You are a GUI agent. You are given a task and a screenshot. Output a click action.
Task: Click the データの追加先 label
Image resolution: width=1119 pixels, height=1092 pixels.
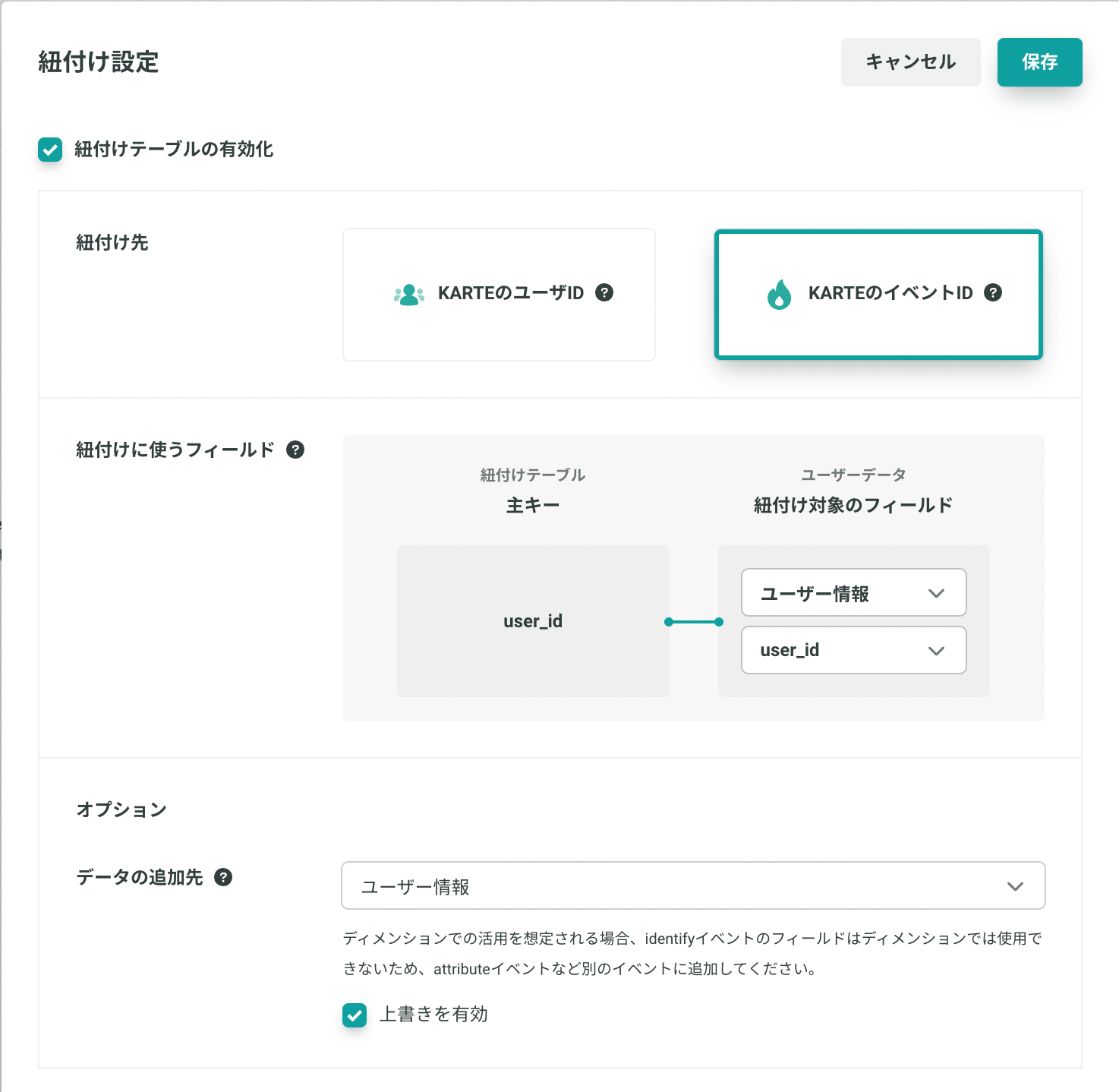tap(140, 877)
